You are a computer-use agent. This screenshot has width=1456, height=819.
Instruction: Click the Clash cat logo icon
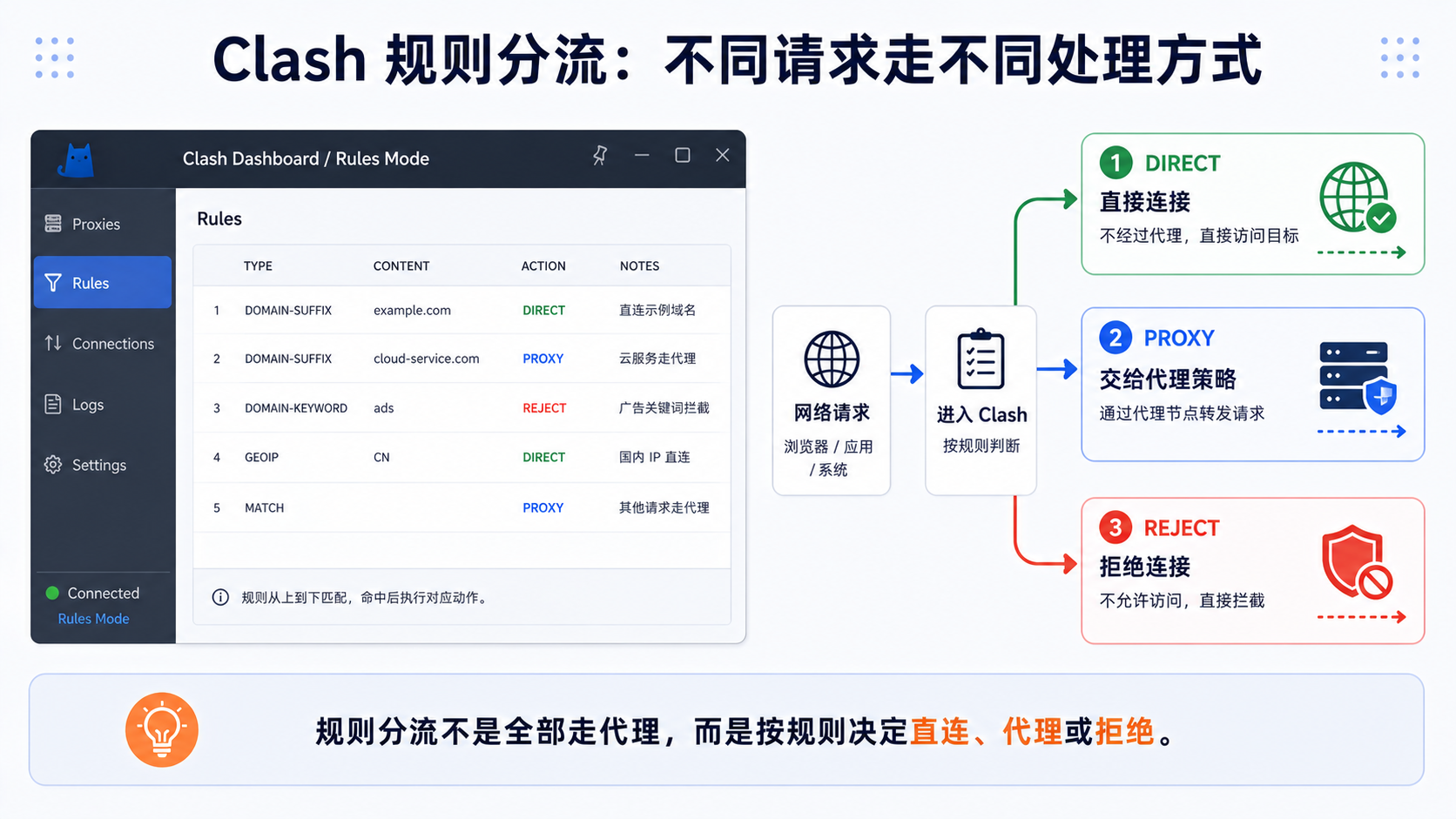[x=77, y=160]
